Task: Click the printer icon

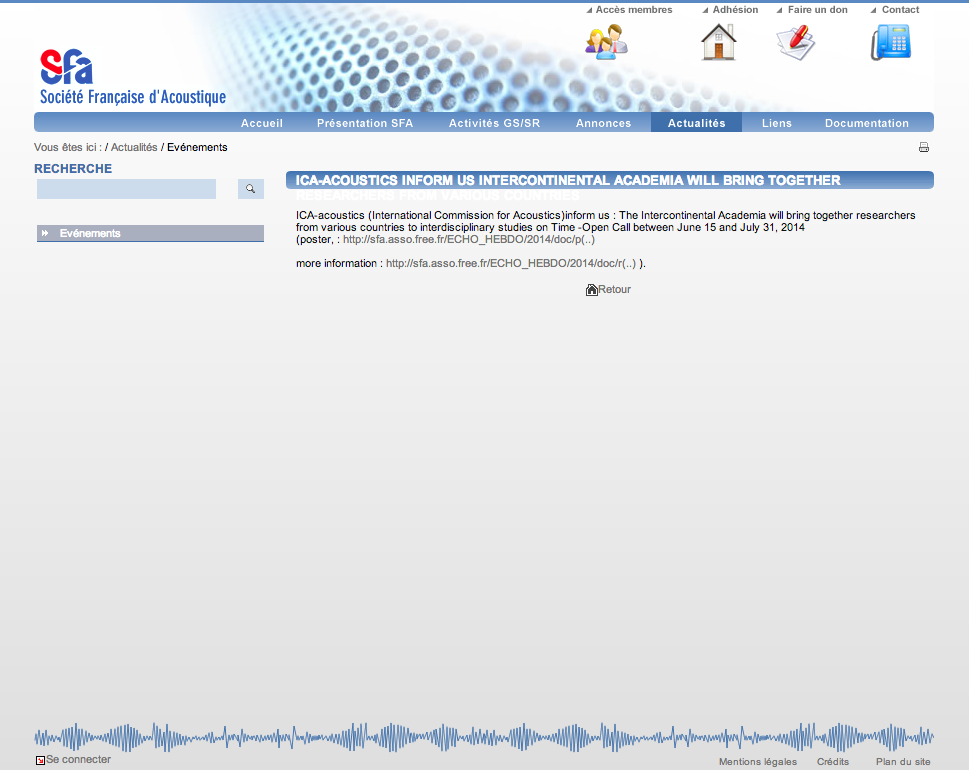Action: coord(924,148)
